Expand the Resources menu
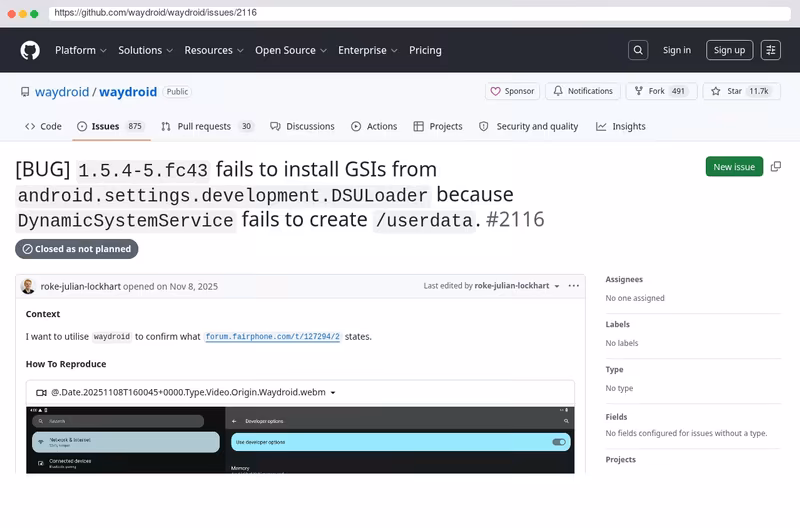This screenshot has width=800, height=528. 214,50
